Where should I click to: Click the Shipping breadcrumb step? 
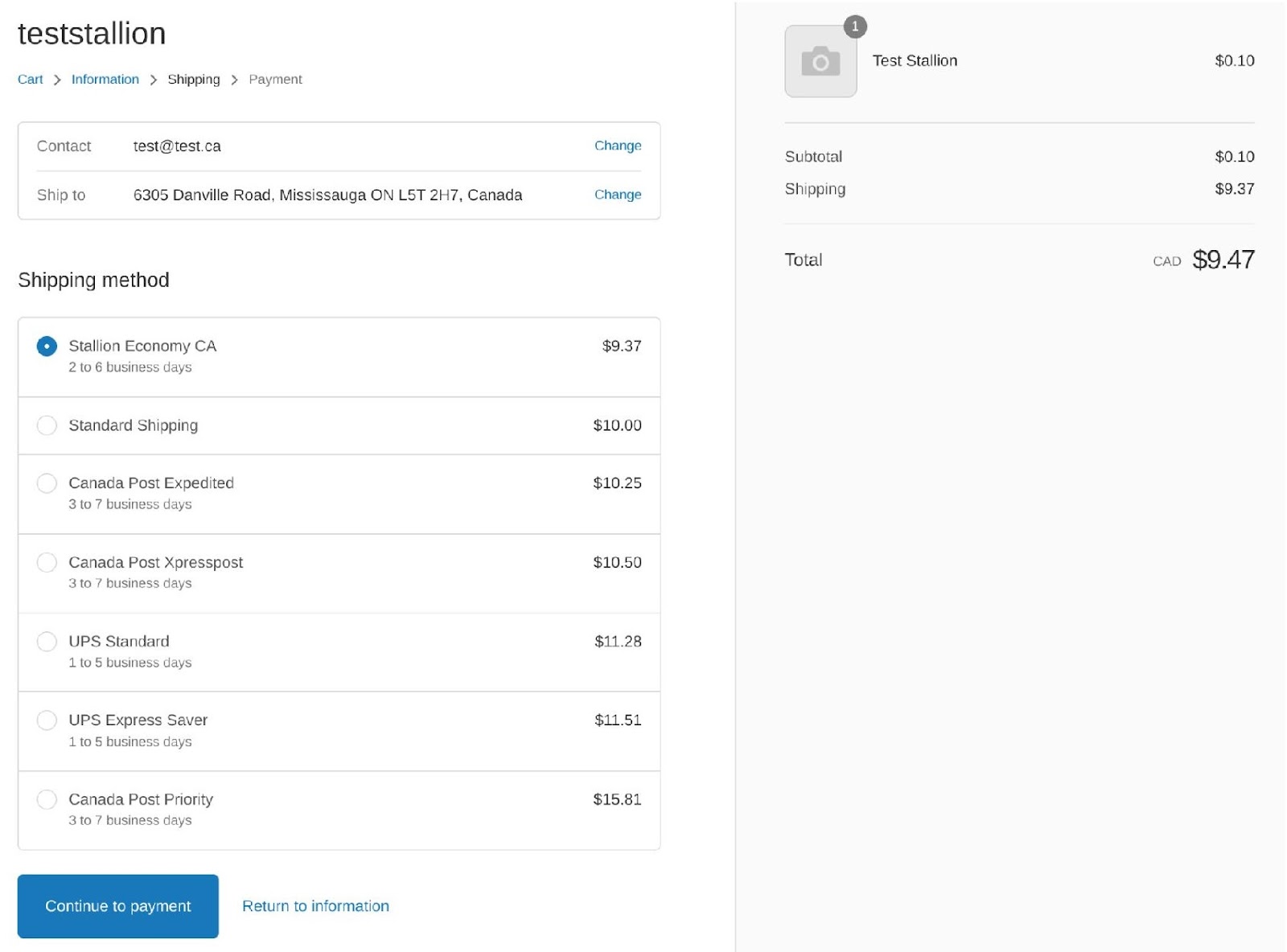(x=193, y=80)
